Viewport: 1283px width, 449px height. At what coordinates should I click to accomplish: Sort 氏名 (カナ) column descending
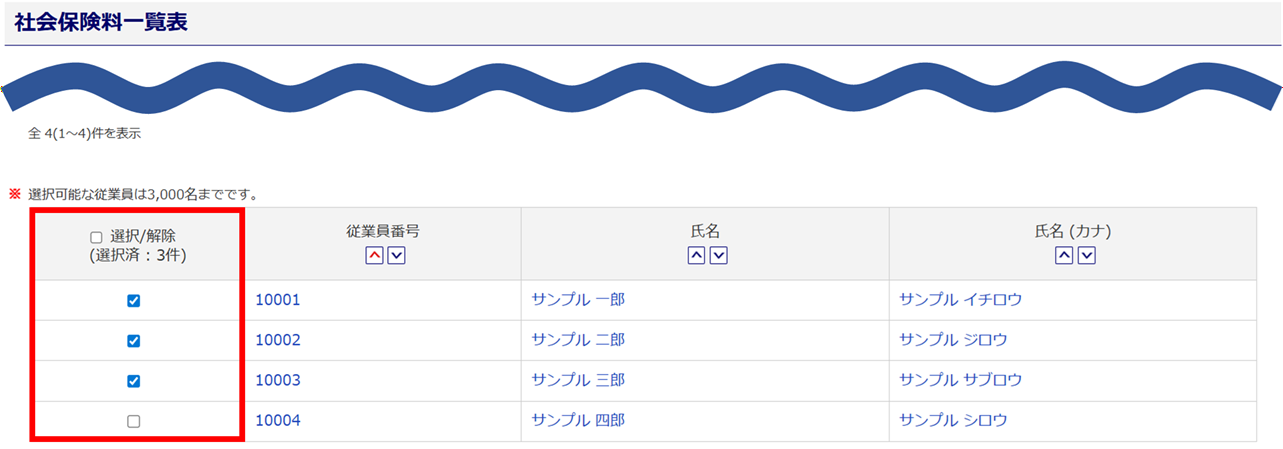click(x=1087, y=256)
